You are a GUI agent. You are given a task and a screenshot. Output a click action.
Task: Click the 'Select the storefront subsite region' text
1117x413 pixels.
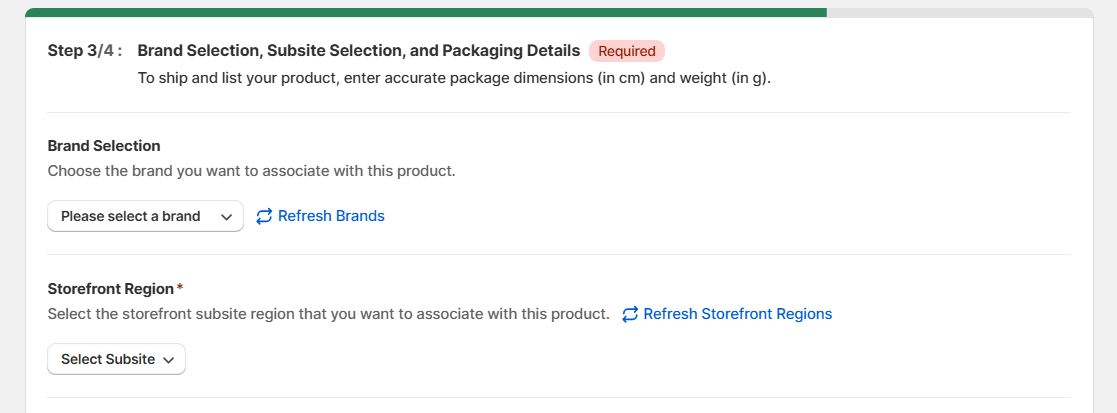point(329,314)
